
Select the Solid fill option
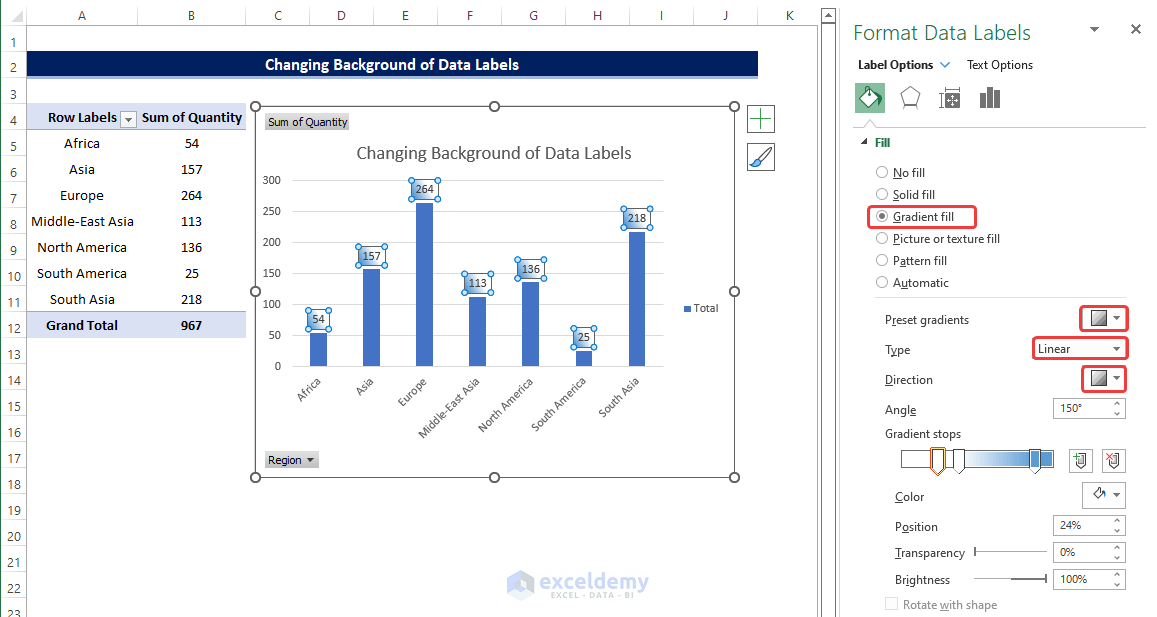point(882,195)
